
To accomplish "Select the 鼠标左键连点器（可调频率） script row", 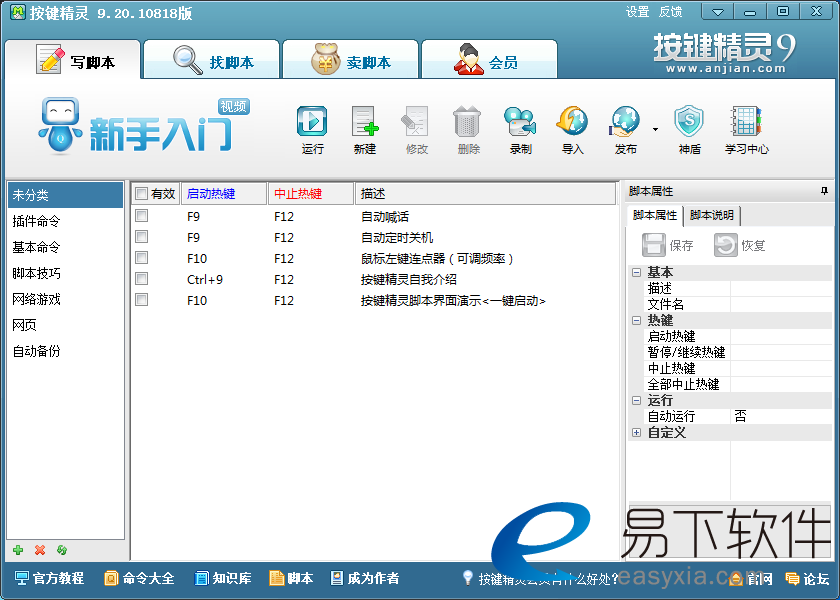I will 375,258.
